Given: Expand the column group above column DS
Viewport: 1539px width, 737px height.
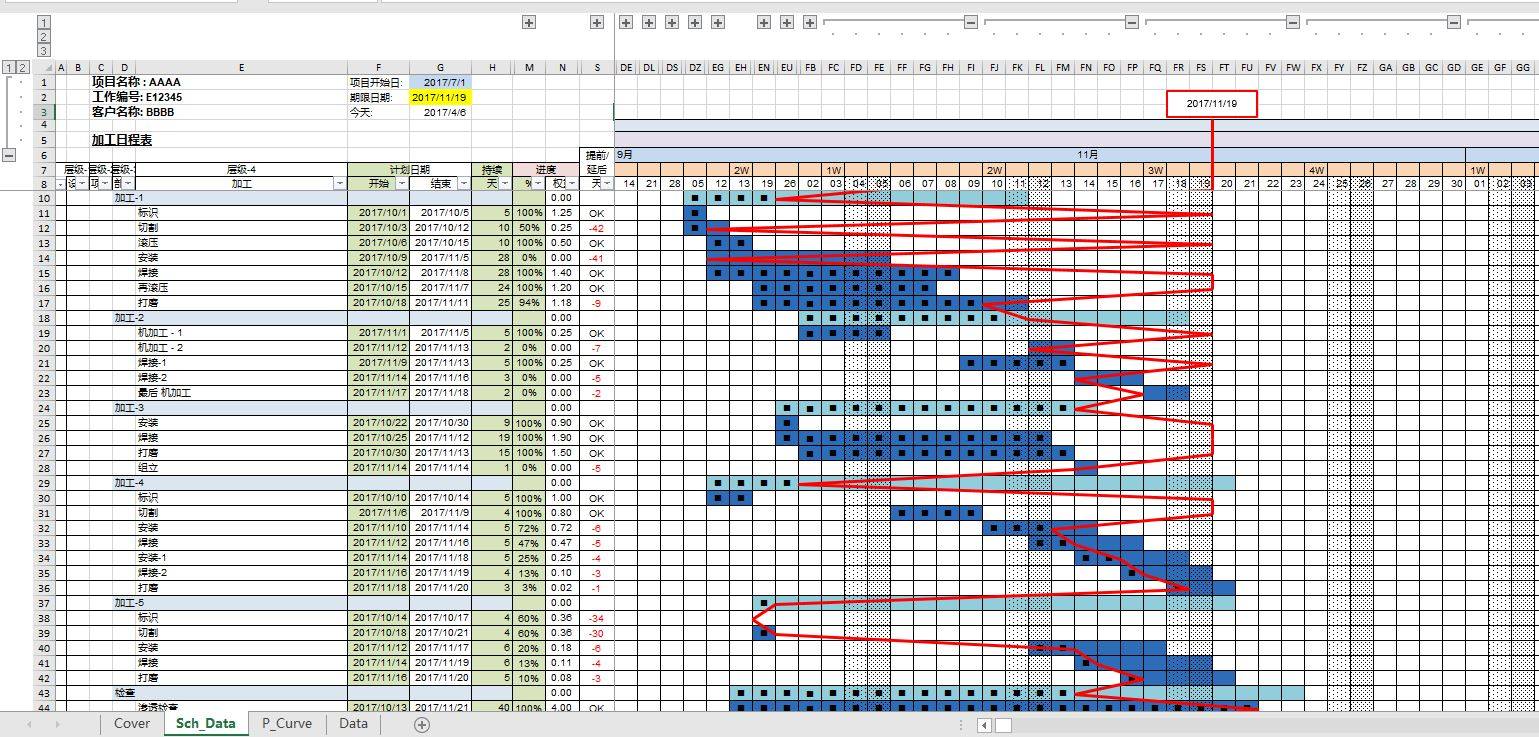Looking at the screenshot, I should point(672,22).
